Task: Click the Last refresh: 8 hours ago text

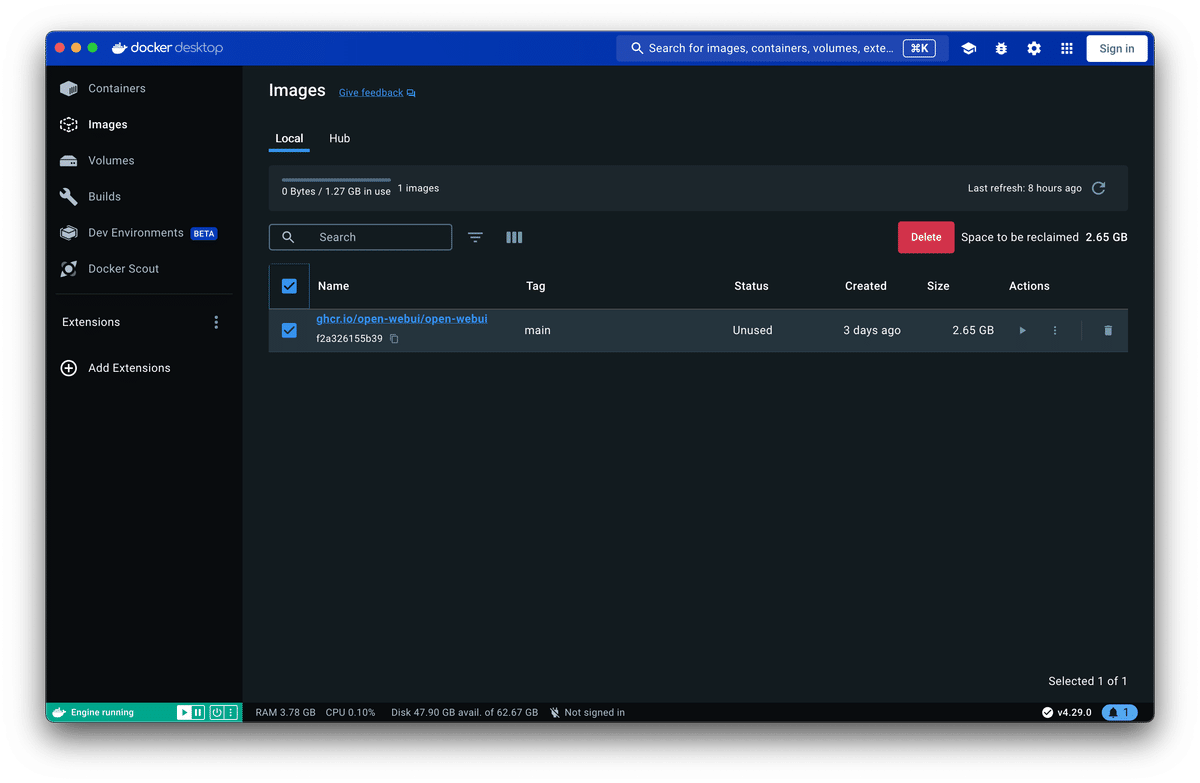Action: click(1024, 188)
